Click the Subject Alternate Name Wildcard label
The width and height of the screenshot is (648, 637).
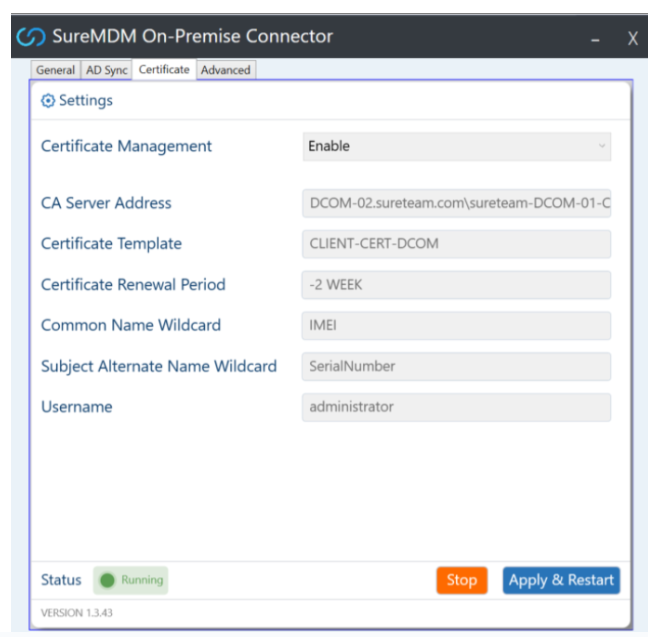pos(159,367)
